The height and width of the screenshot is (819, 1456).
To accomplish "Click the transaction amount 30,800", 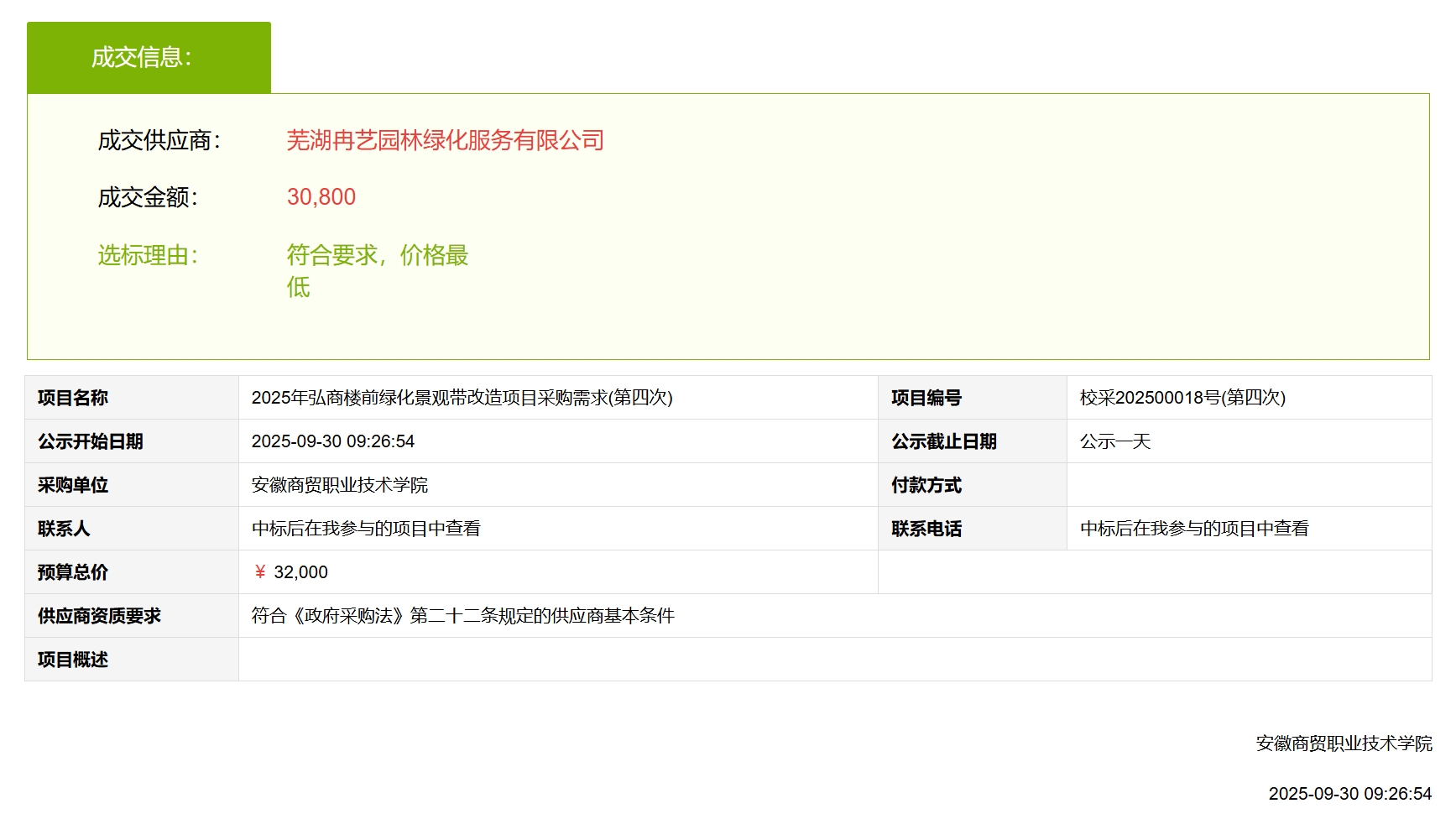I will click(x=321, y=197).
